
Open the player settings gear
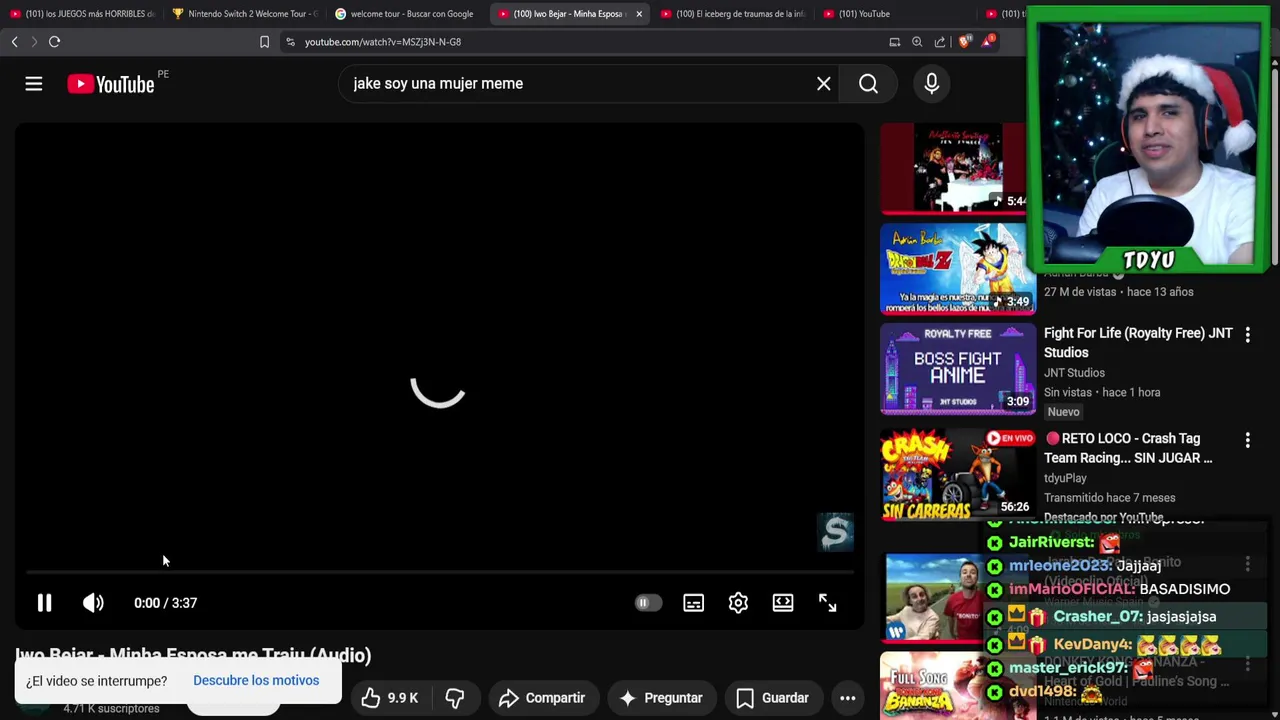(738, 603)
